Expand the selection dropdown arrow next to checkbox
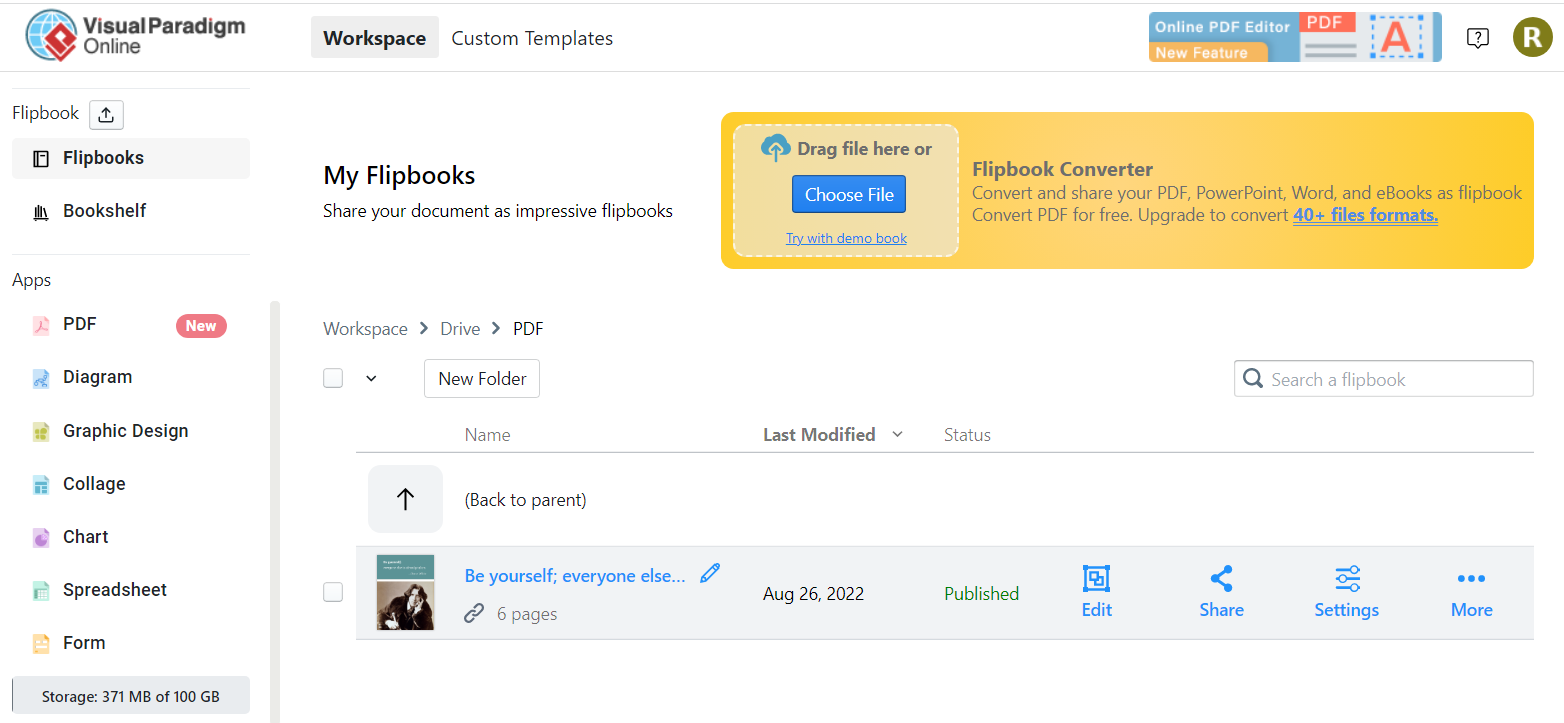Viewport: 1564px width, 723px height. 371,379
